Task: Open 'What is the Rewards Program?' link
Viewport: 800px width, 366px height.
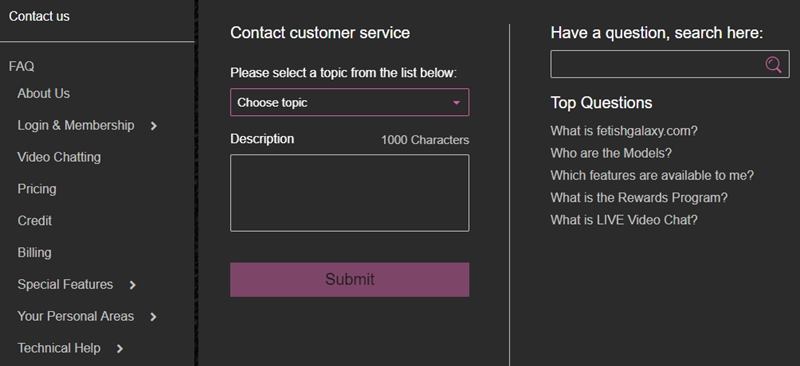Action: [x=639, y=198]
